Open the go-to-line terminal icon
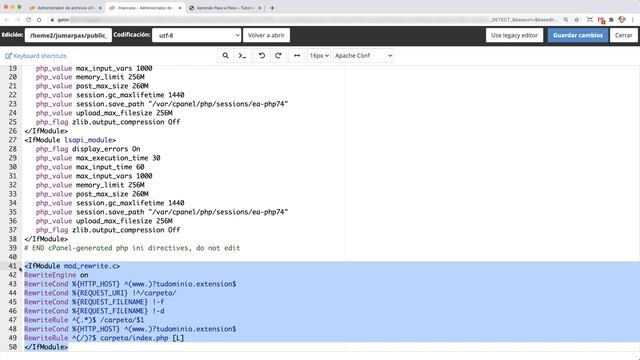 (242, 56)
